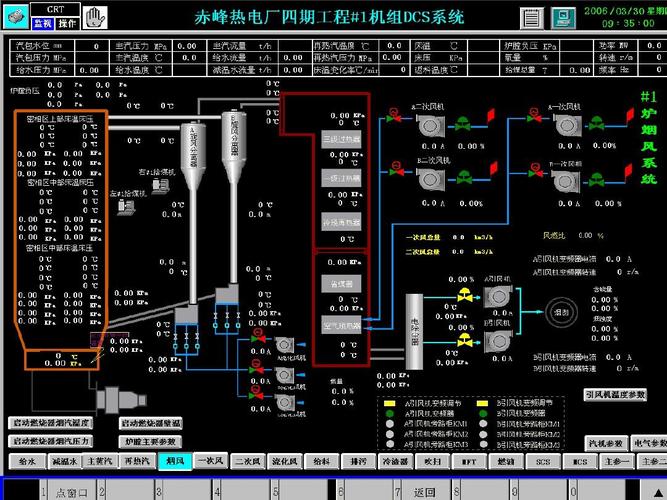The height and width of the screenshot is (500, 667).
Task: Click motorized inlet valve of A二次风机
Action: click(394, 116)
